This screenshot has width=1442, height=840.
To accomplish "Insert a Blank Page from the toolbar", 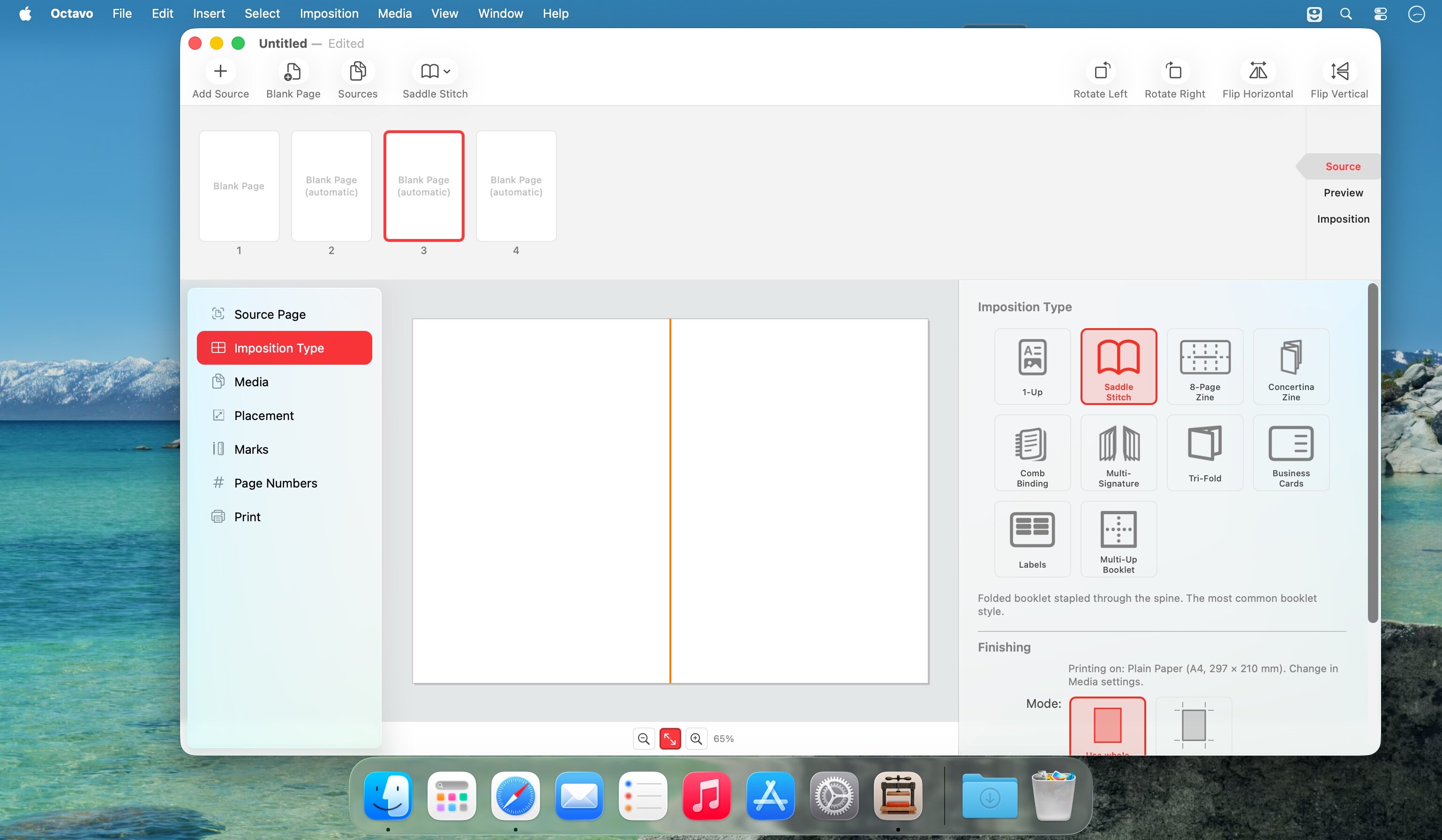I will pyautogui.click(x=293, y=72).
